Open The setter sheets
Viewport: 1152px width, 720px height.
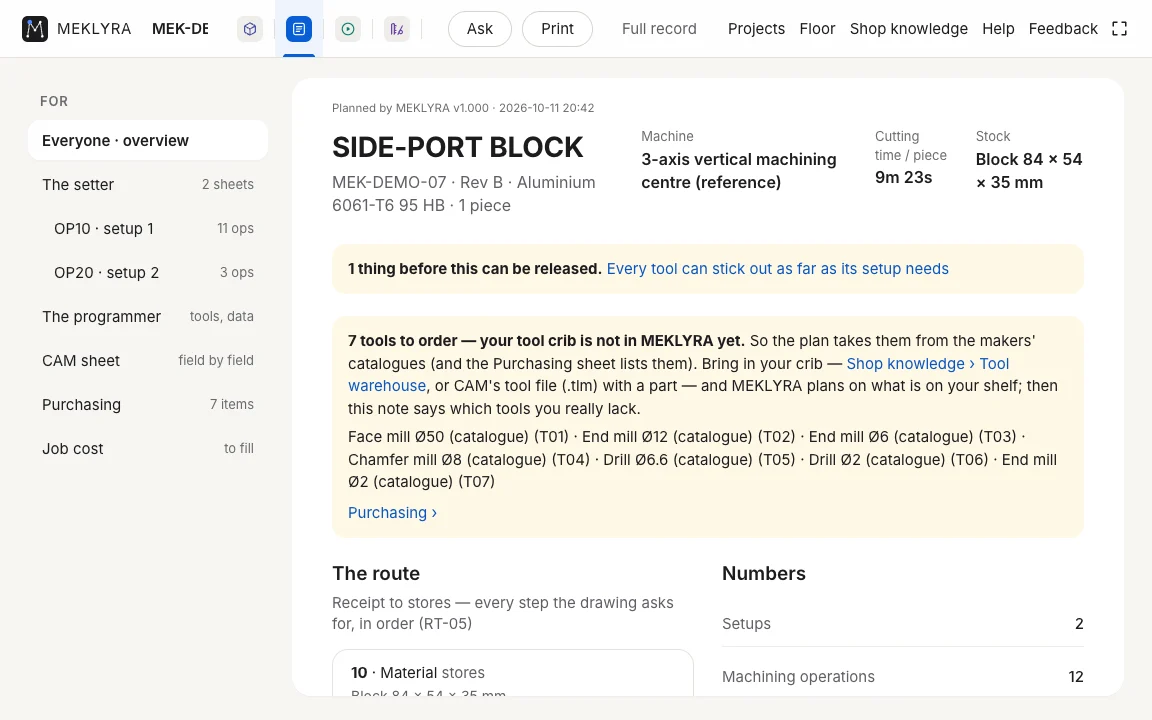[148, 184]
